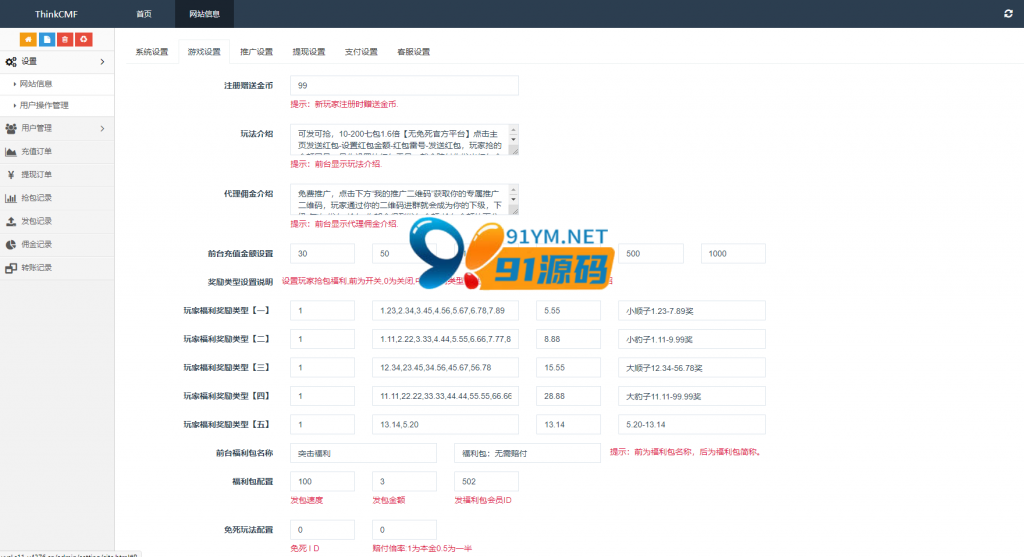Focus the recharge amount field showing 1000
1024x557 pixels.
[733, 253]
